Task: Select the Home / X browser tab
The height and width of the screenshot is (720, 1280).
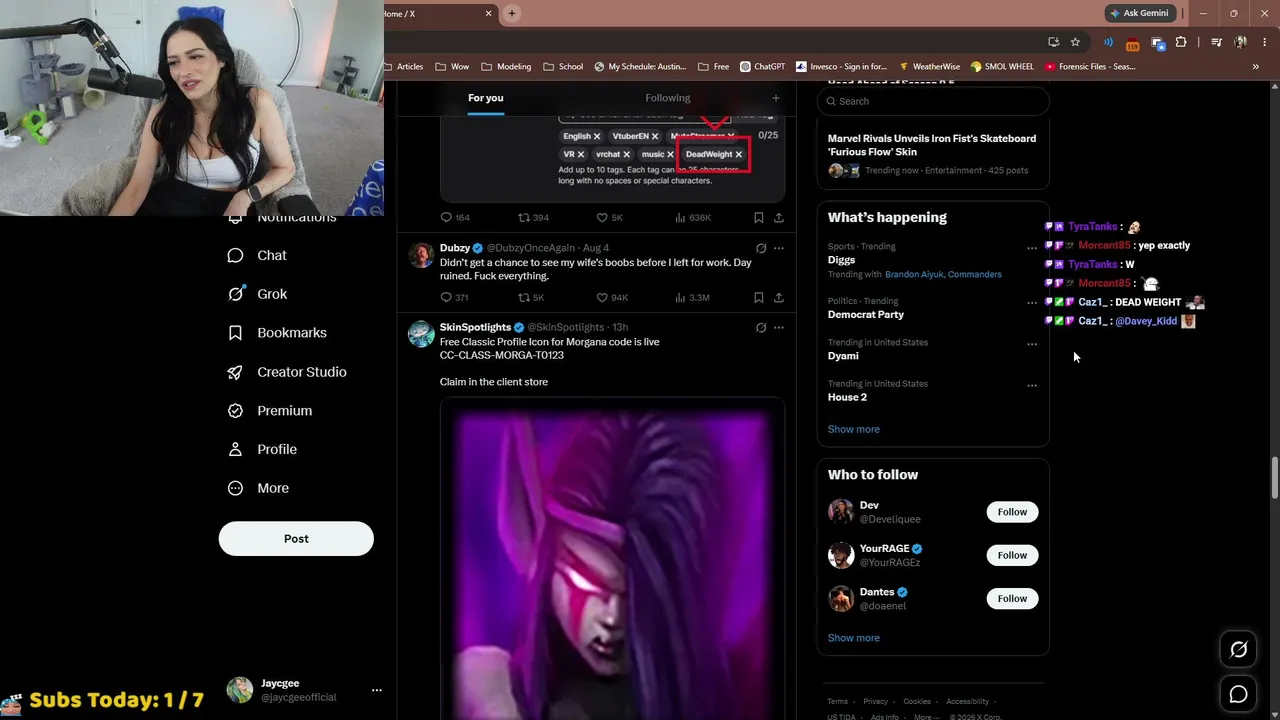Action: [435, 14]
